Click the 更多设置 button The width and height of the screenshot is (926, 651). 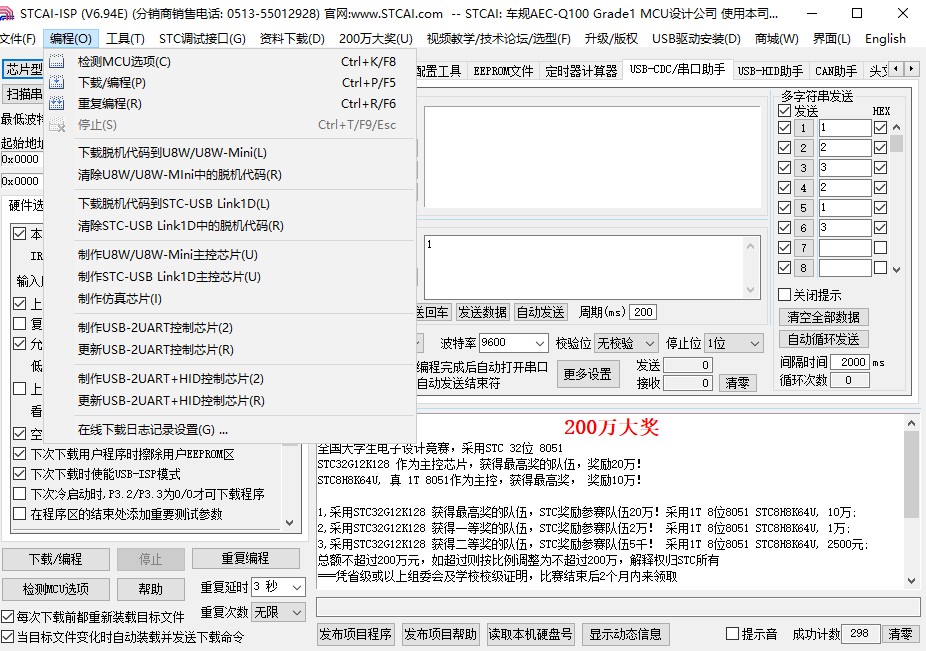point(588,375)
